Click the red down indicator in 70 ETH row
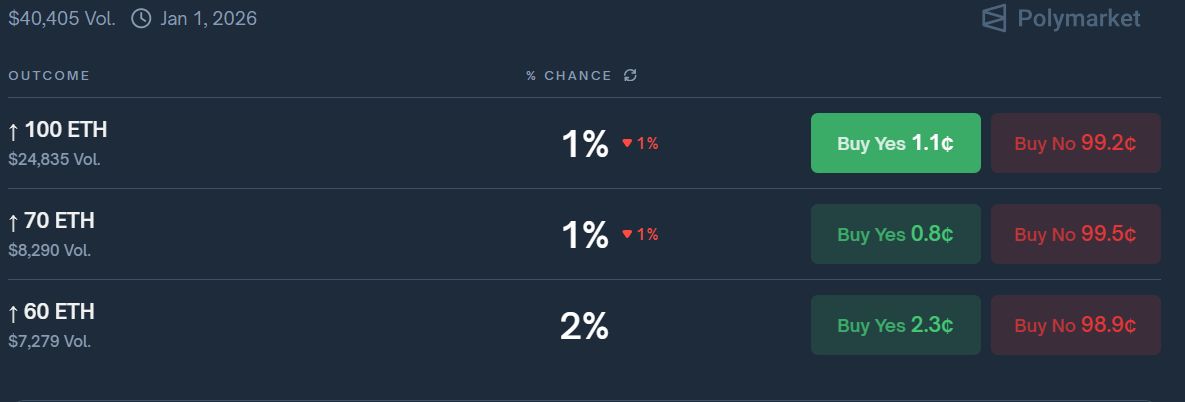Screen dimensions: 1185x402 click(627, 234)
